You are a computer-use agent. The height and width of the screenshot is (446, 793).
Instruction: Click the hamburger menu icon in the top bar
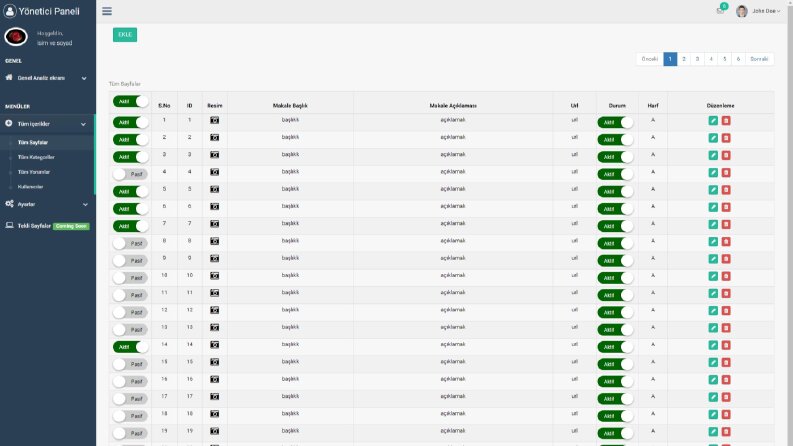tap(107, 11)
